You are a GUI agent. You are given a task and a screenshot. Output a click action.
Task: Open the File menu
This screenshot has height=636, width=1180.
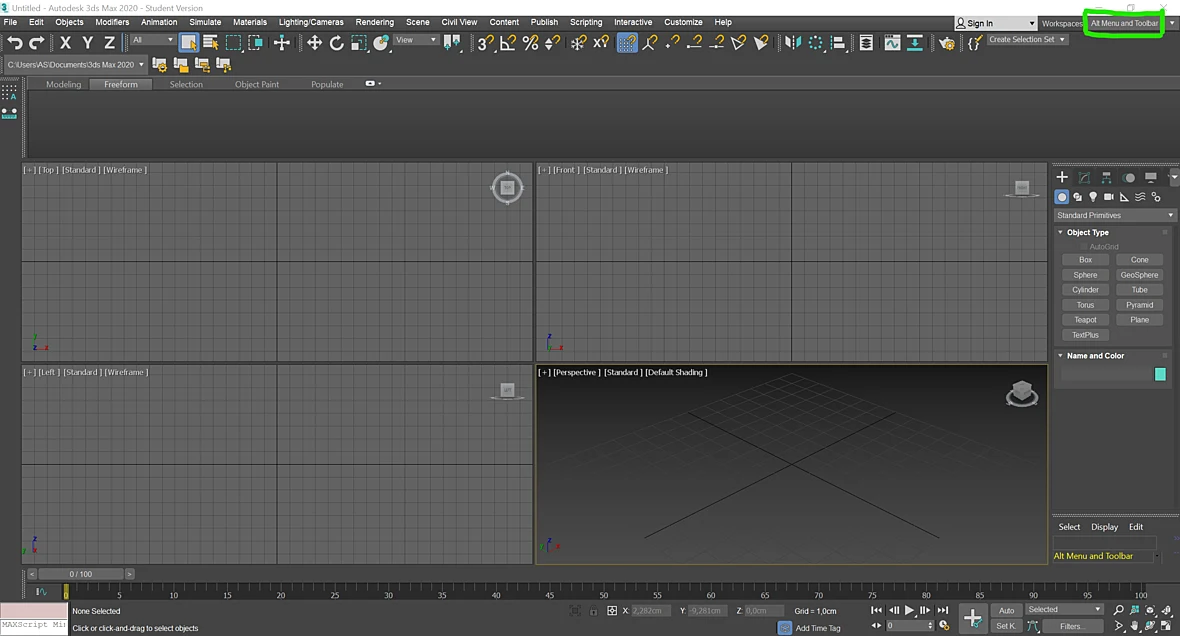pyautogui.click(x=11, y=23)
